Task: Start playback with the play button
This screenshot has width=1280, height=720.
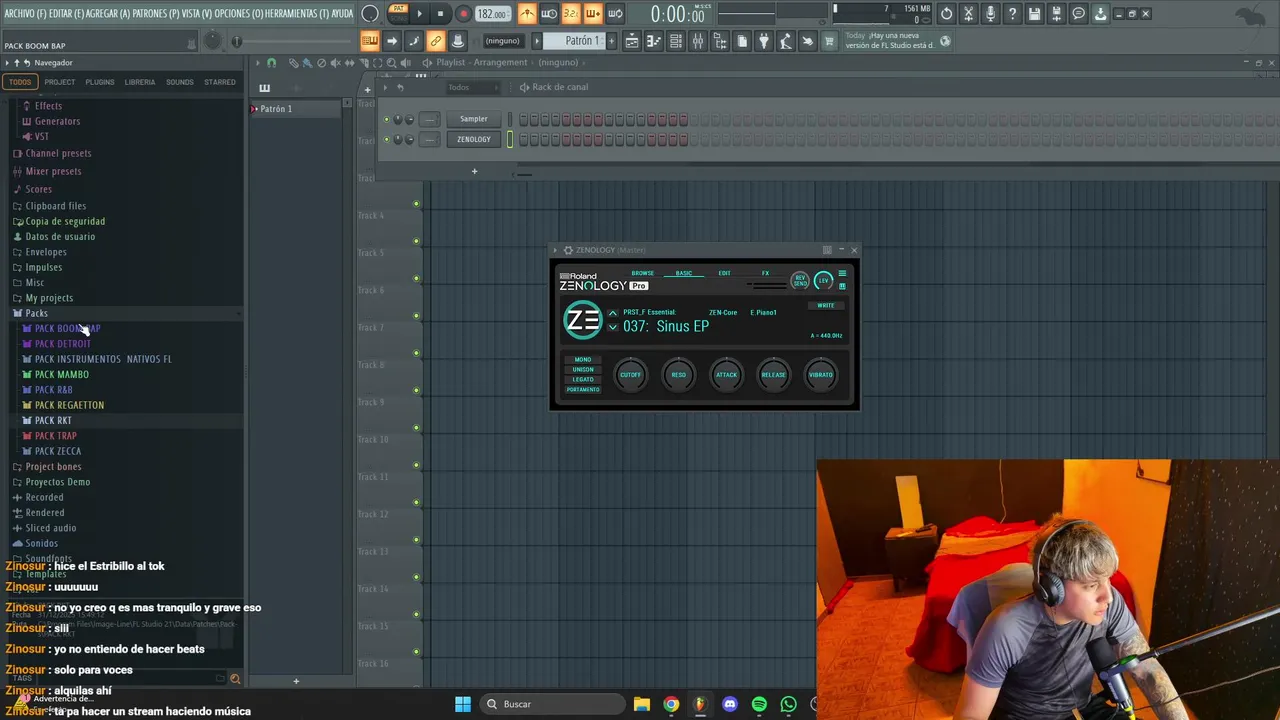Action: pos(419,14)
